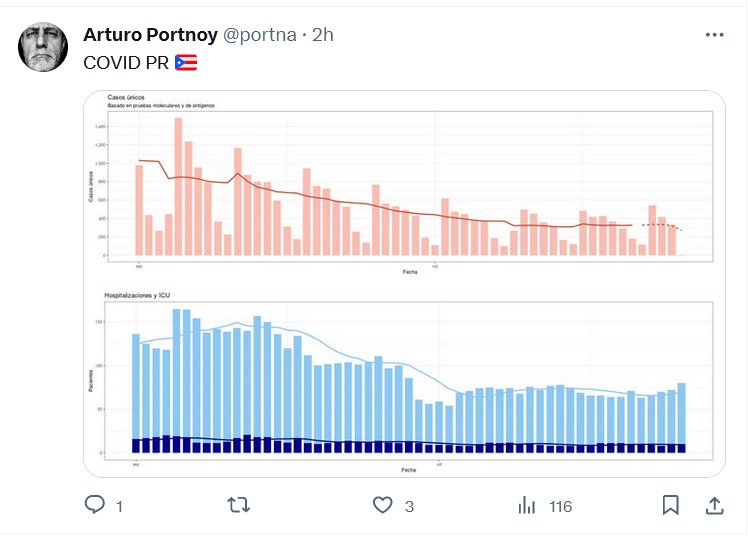Click the 'Hospitalizaciones y ICU' chart title

pos(147,297)
